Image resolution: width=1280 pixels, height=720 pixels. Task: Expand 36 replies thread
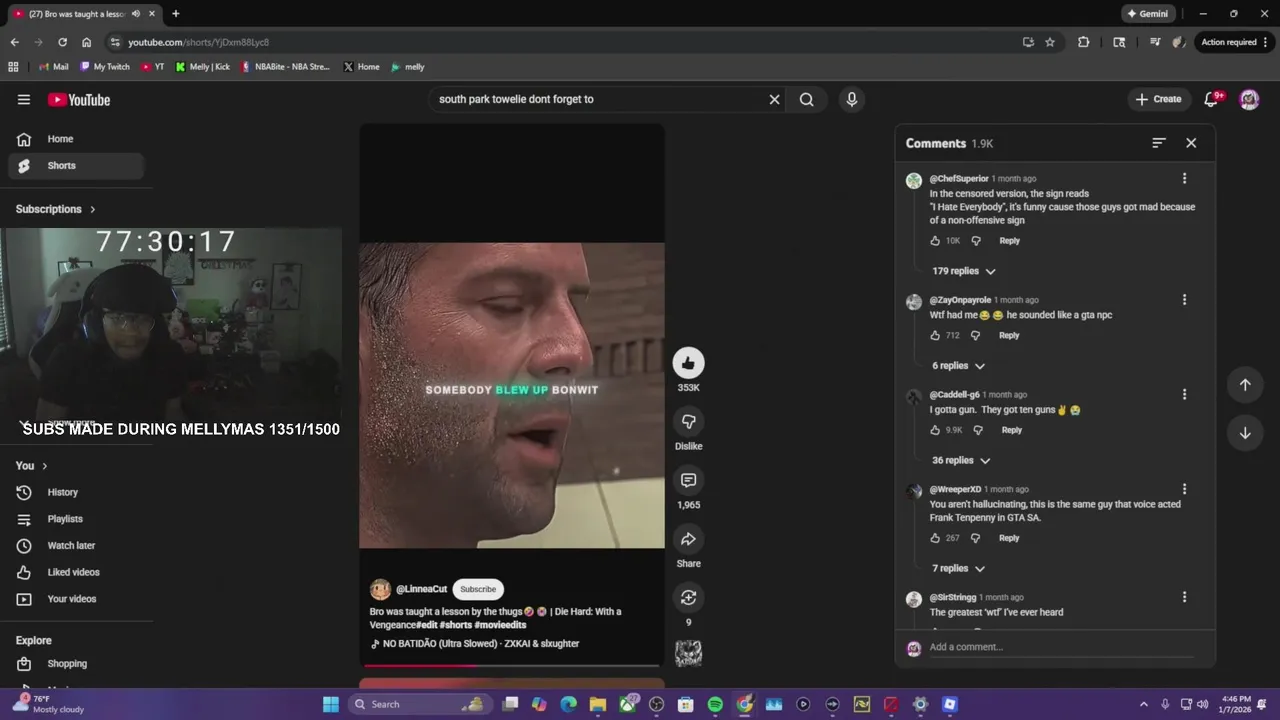click(x=961, y=461)
